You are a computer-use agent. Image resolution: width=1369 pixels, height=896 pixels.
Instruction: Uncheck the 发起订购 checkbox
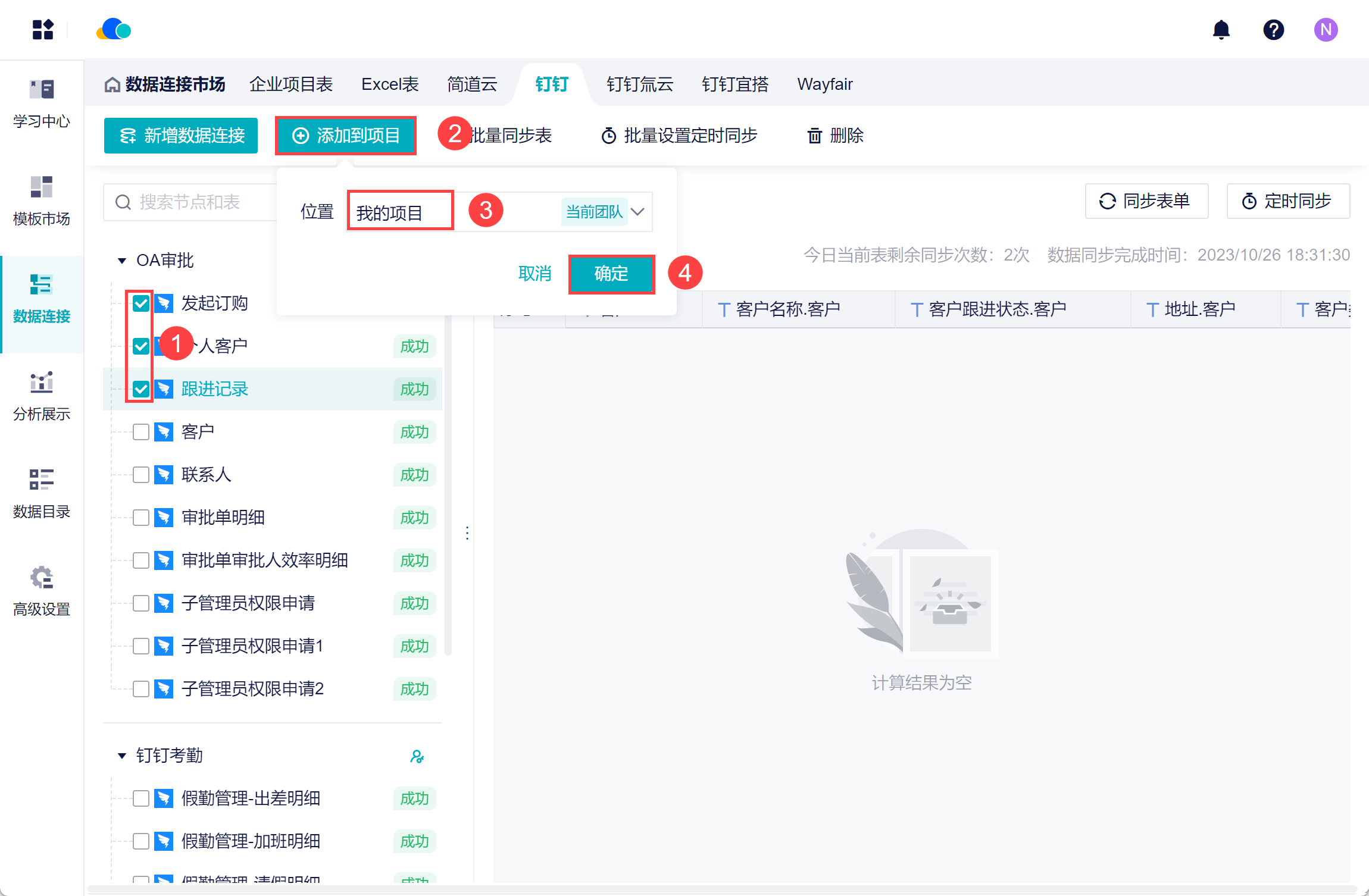[x=141, y=303]
